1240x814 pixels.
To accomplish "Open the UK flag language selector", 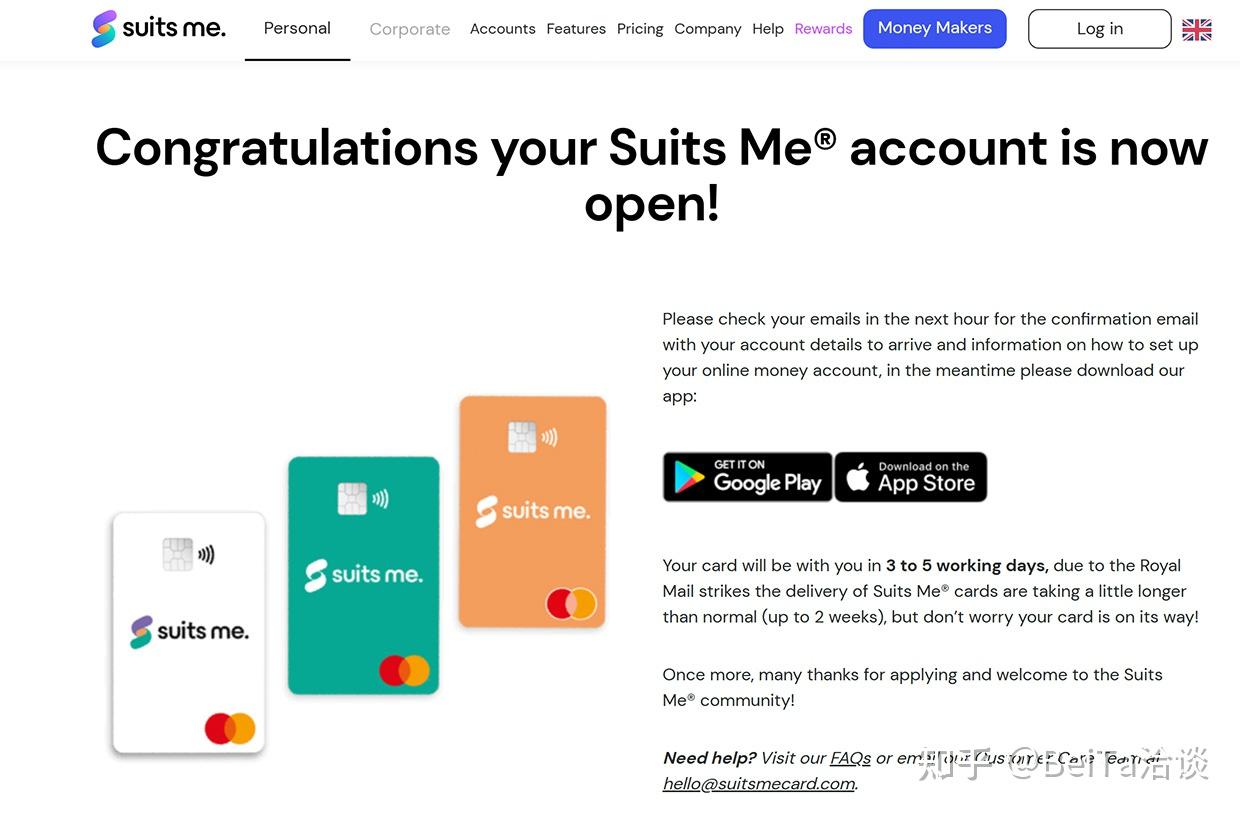I will (x=1196, y=30).
